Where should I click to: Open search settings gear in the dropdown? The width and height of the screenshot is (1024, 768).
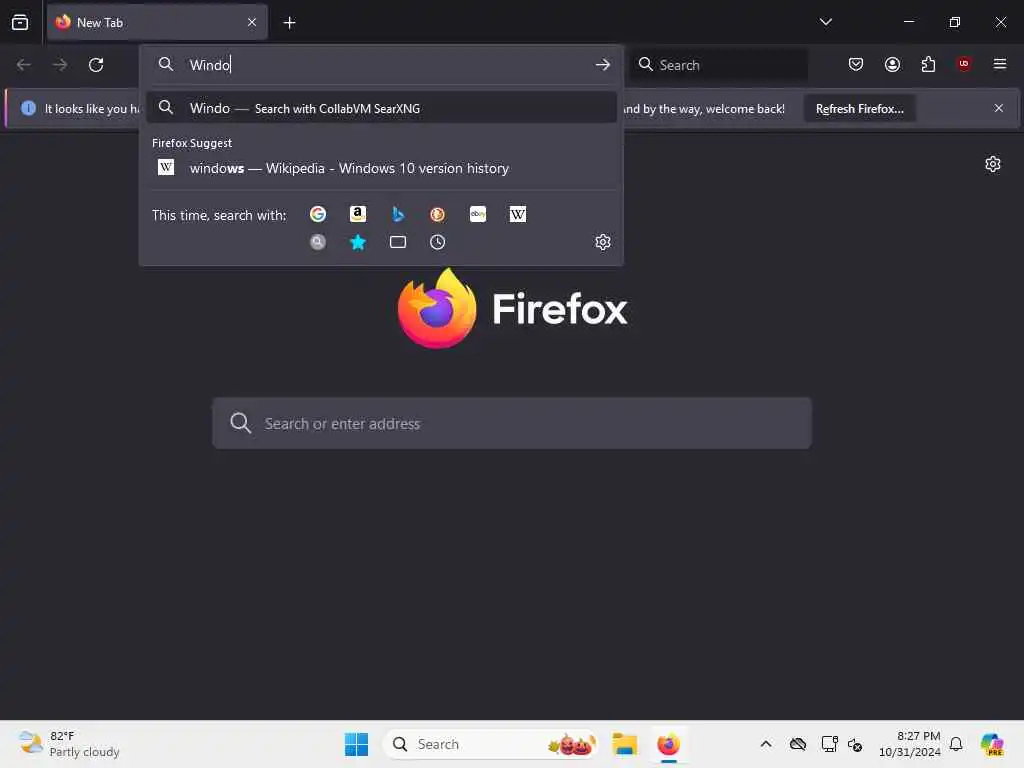(603, 242)
